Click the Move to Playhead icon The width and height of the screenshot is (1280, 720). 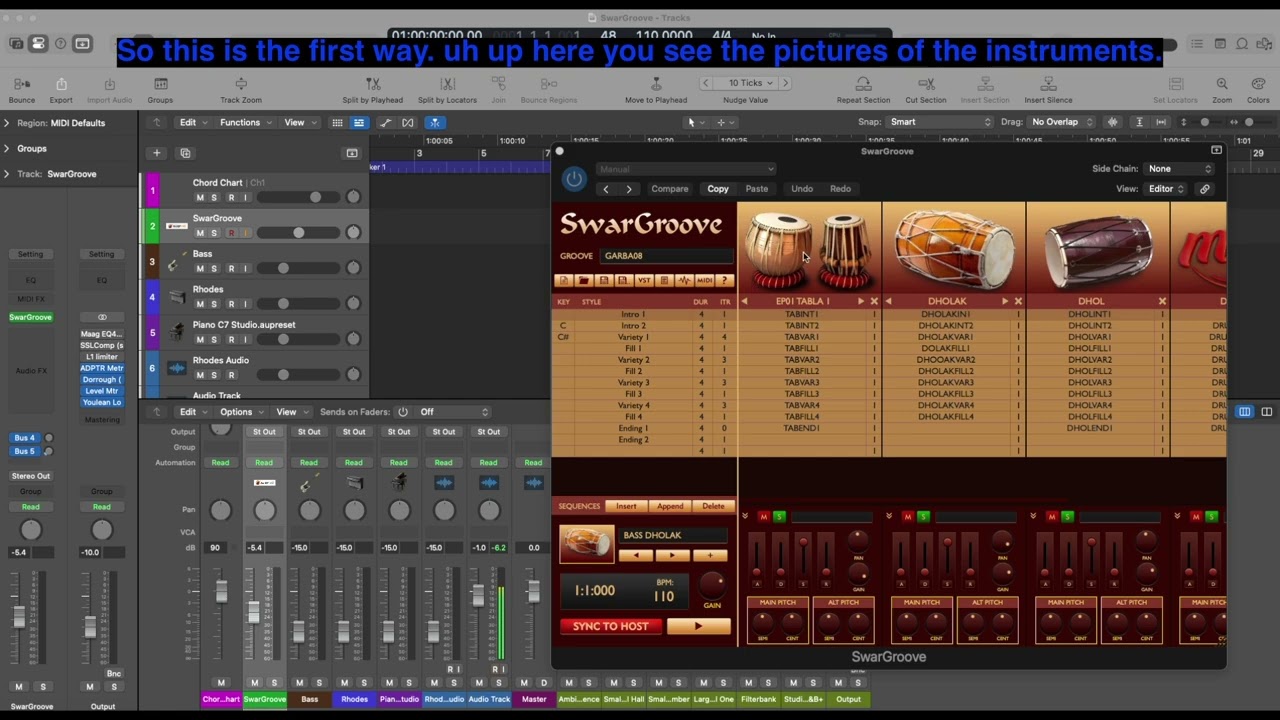tap(656, 84)
